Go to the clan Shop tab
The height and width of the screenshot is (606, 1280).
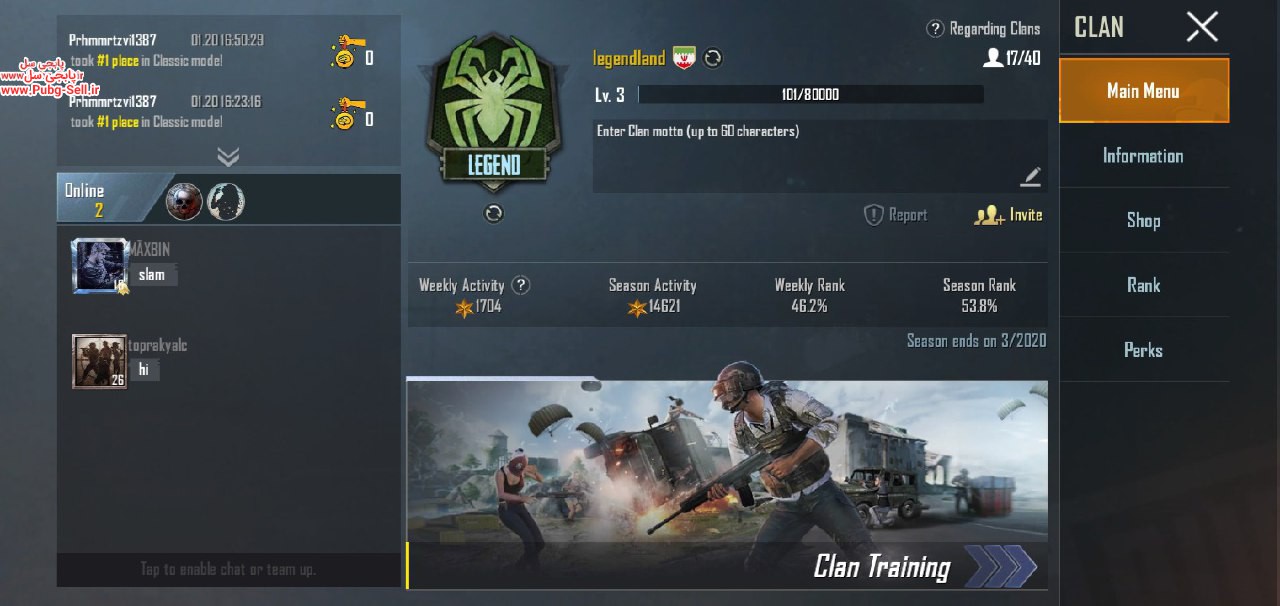pyautogui.click(x=1144, y=220)
